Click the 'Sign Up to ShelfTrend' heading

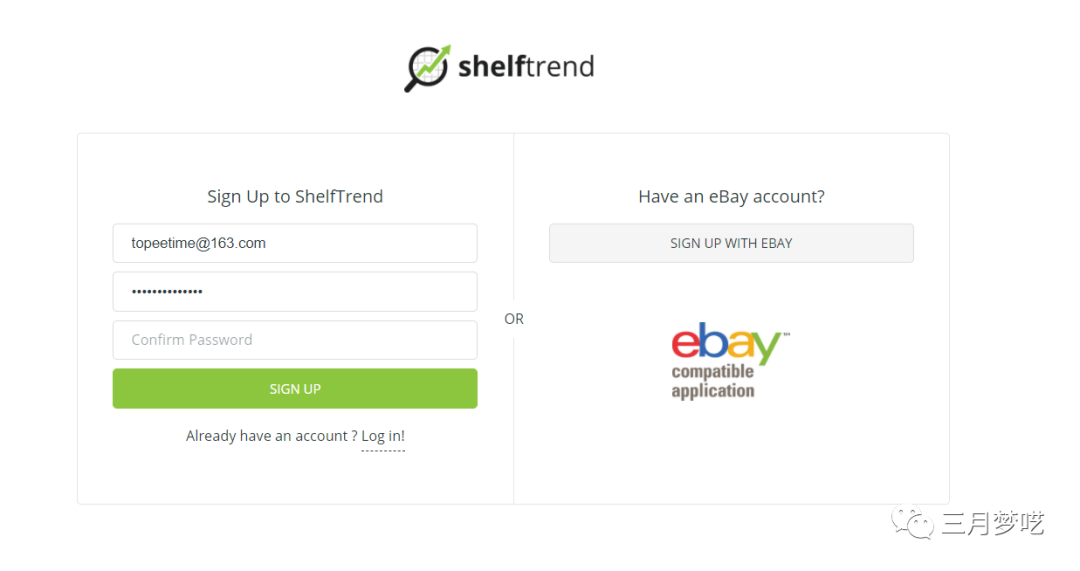pyautogui.click(x=295, y=197)
